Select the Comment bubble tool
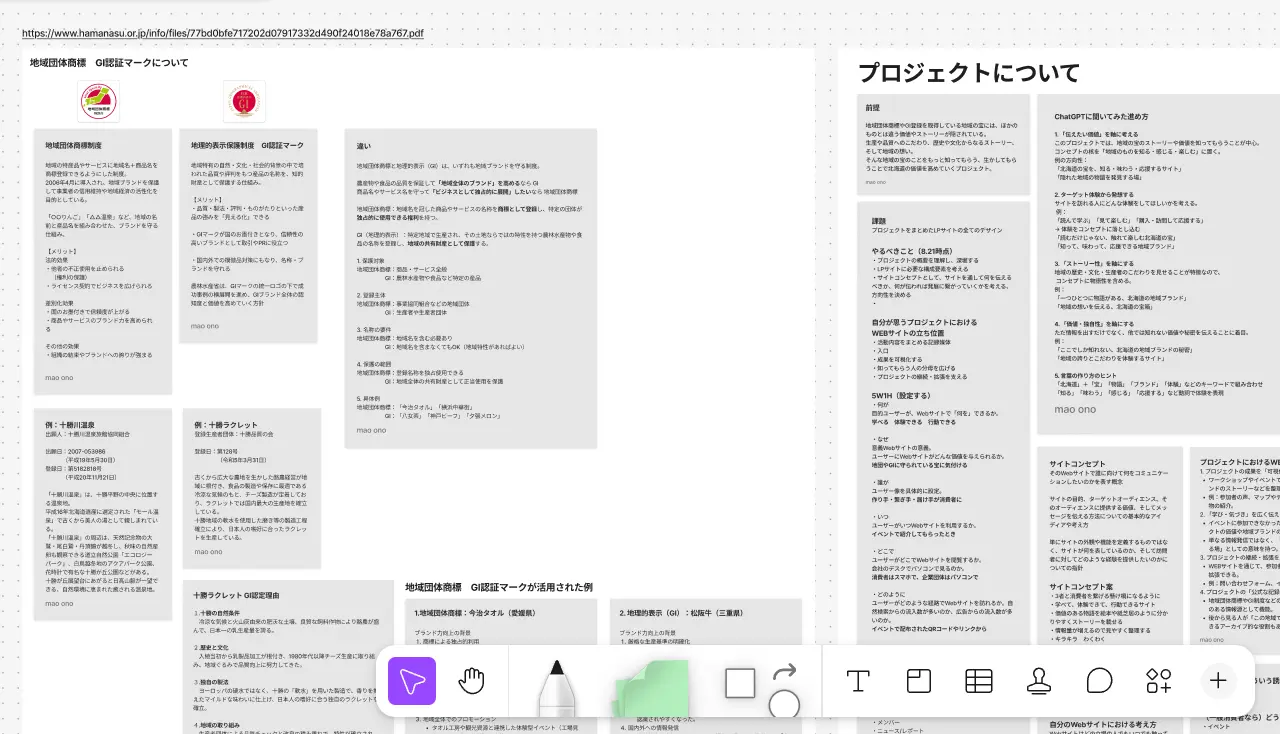The height and width of the screenshot is (734, 1280). pos(1099,681)
